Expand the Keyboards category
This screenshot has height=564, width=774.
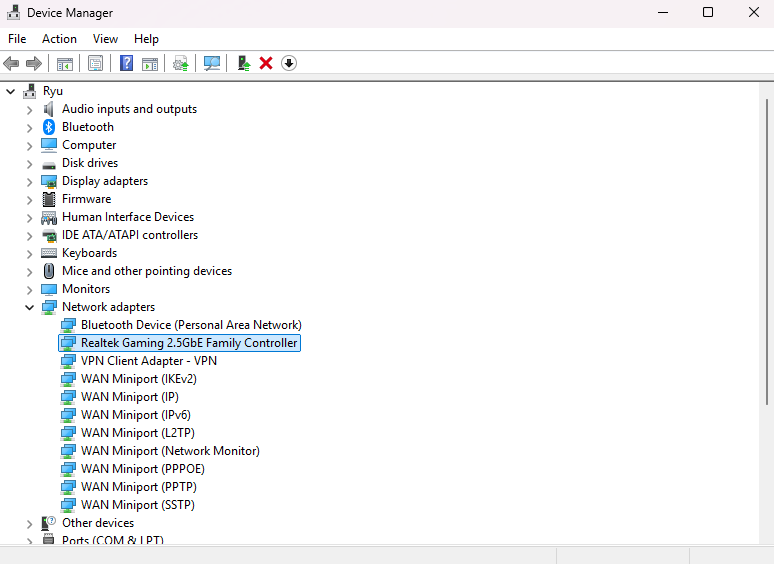pyautogui.click(x=29, y=254)
